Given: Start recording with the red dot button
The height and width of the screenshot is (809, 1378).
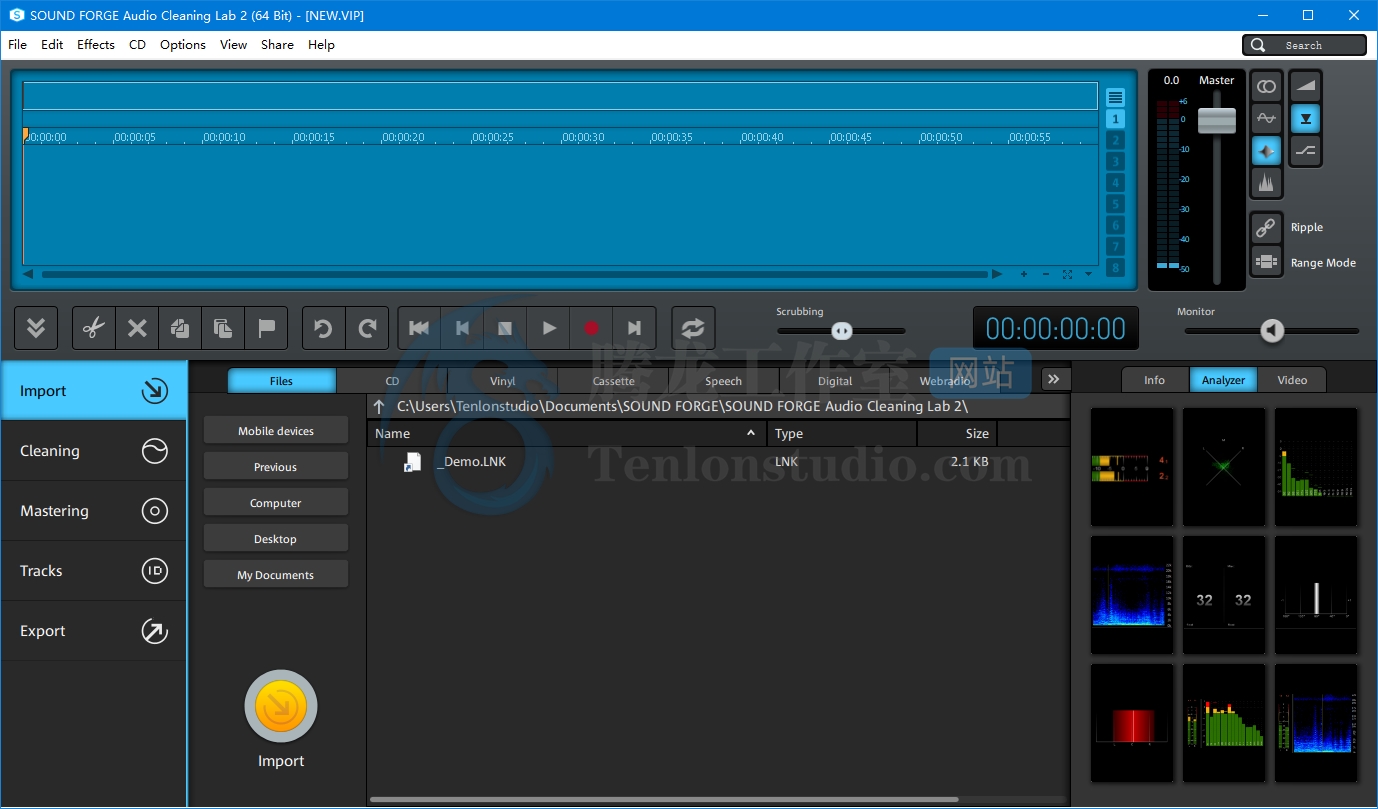Looking at the screenshot, I should pos(591,328).
